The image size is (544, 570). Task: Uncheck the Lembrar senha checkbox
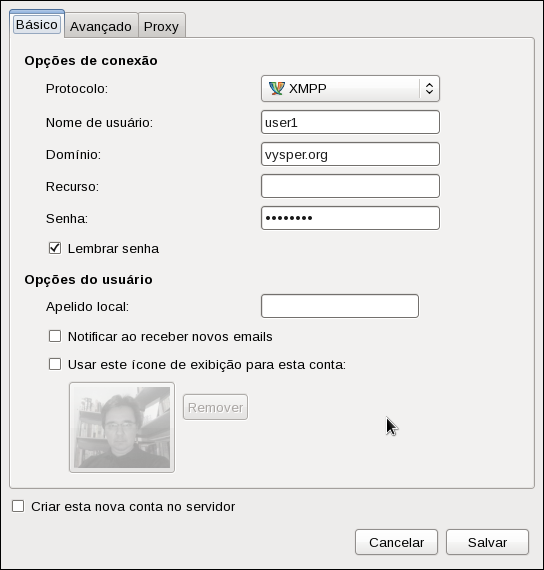[x=55, y=248]
